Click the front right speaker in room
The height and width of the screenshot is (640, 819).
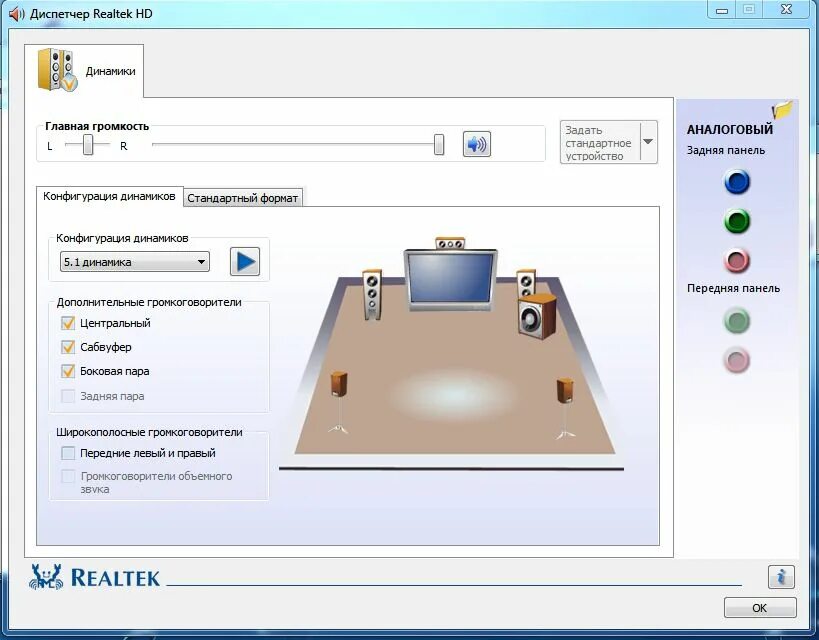(x=526, y=284)
